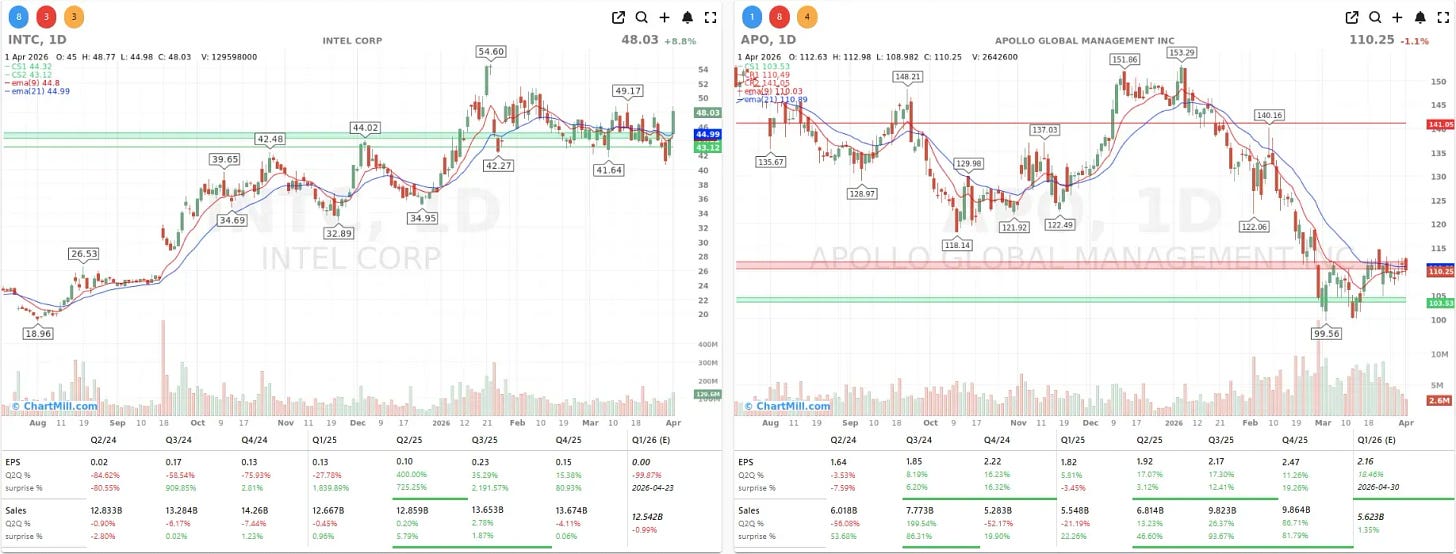The width and height of the screenshot is (1456, 554).
Task: Click the 99.56 low label on APO chart
Action: [x=1327, y=334]
